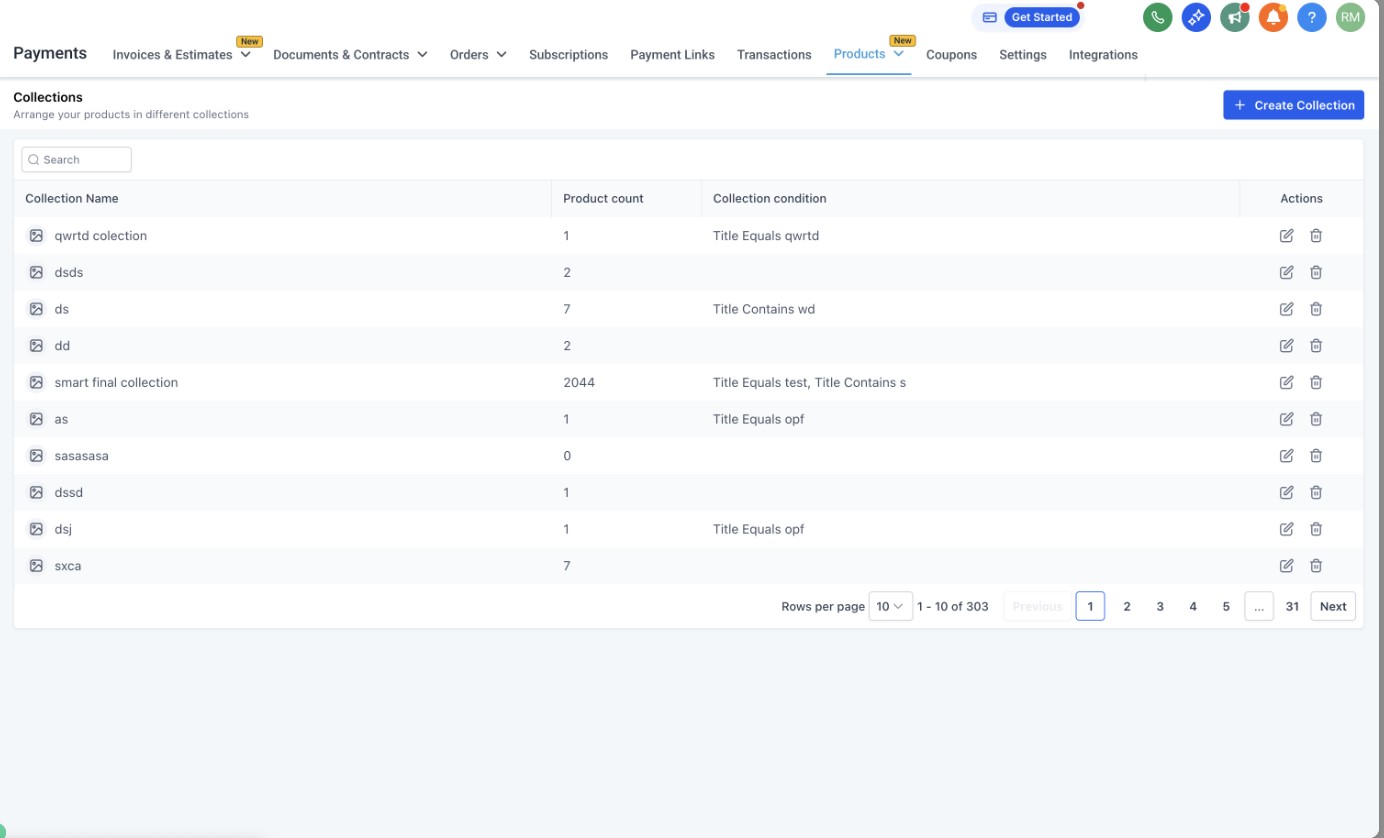
Task: Click the Product count column header
Action: 603,198
